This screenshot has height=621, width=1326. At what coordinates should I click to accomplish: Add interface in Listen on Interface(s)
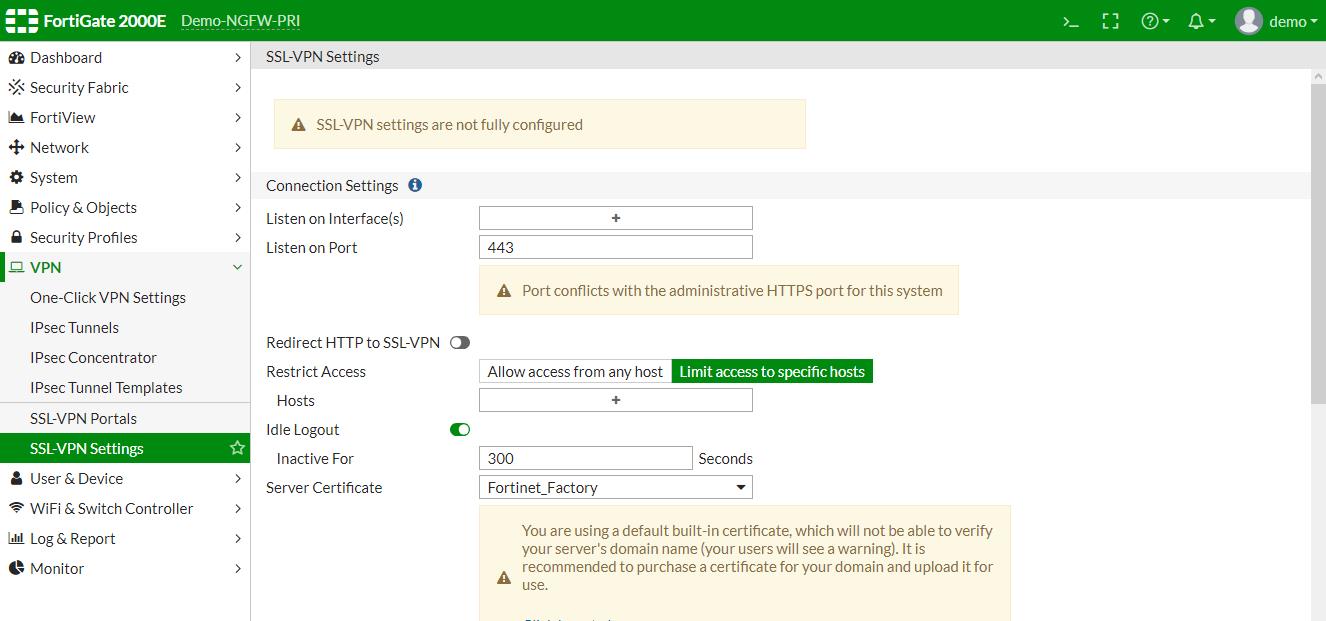(615, 218)
